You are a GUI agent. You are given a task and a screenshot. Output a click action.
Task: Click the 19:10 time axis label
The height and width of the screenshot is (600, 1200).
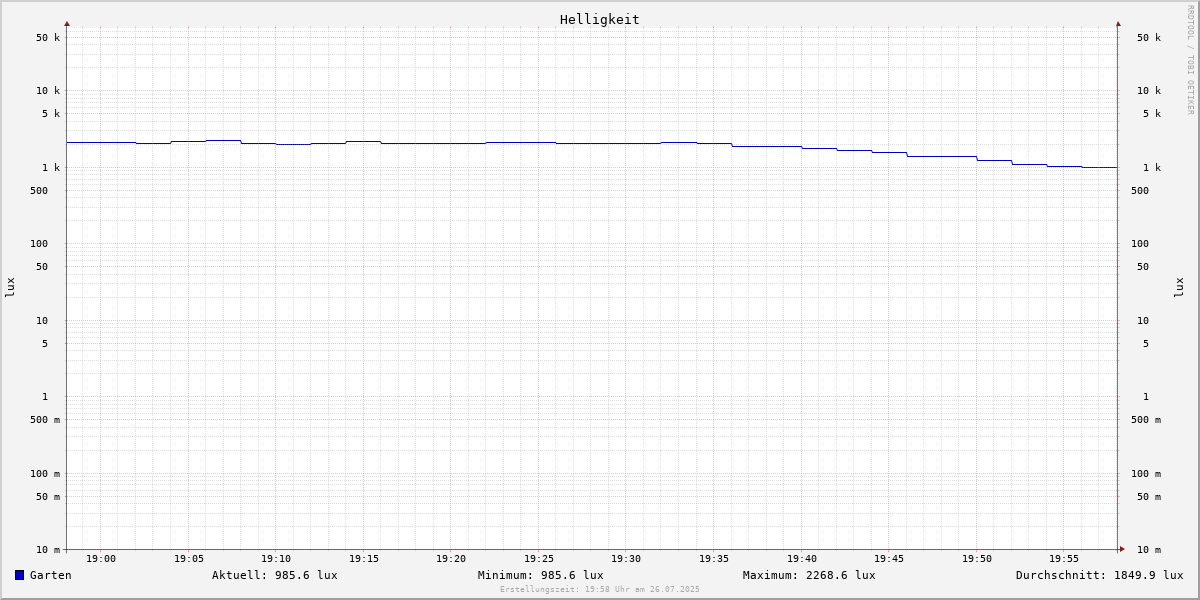pos(276,559)
